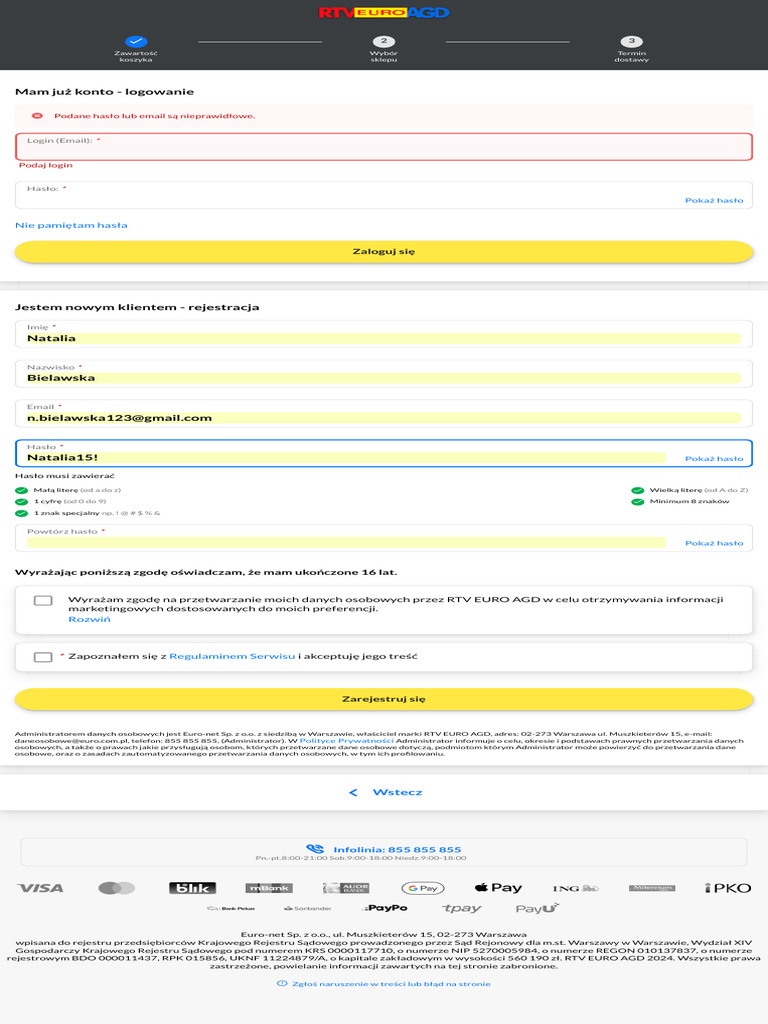Image resolution: width=768 pixels, height=1024 pixels.
Task: Open the completed Zawartość koszyka step
Action: coord(136,49)
